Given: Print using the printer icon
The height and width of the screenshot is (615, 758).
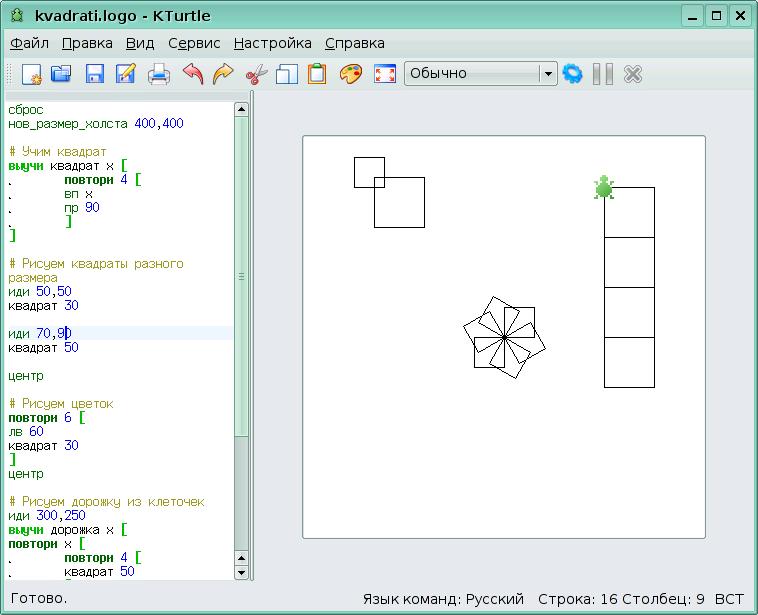Looking at the screenshot, I should tap(160, 74).
